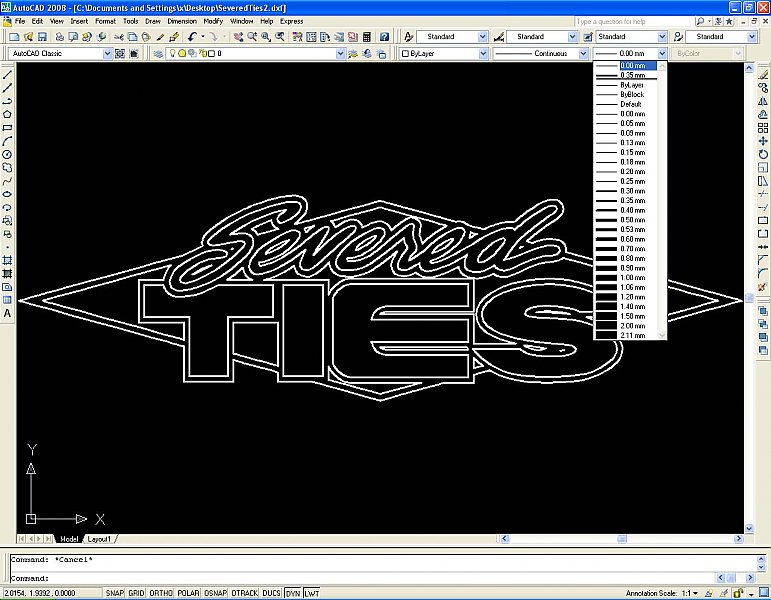The image size is (771, 600).
Task: Select the Circle draw tool
Action: (x=8, y=154)
